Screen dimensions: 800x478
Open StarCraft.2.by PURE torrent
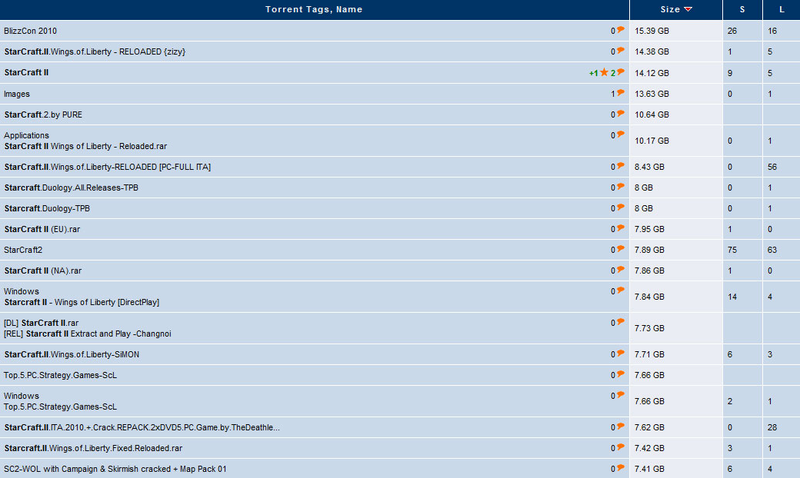[43, 115]
